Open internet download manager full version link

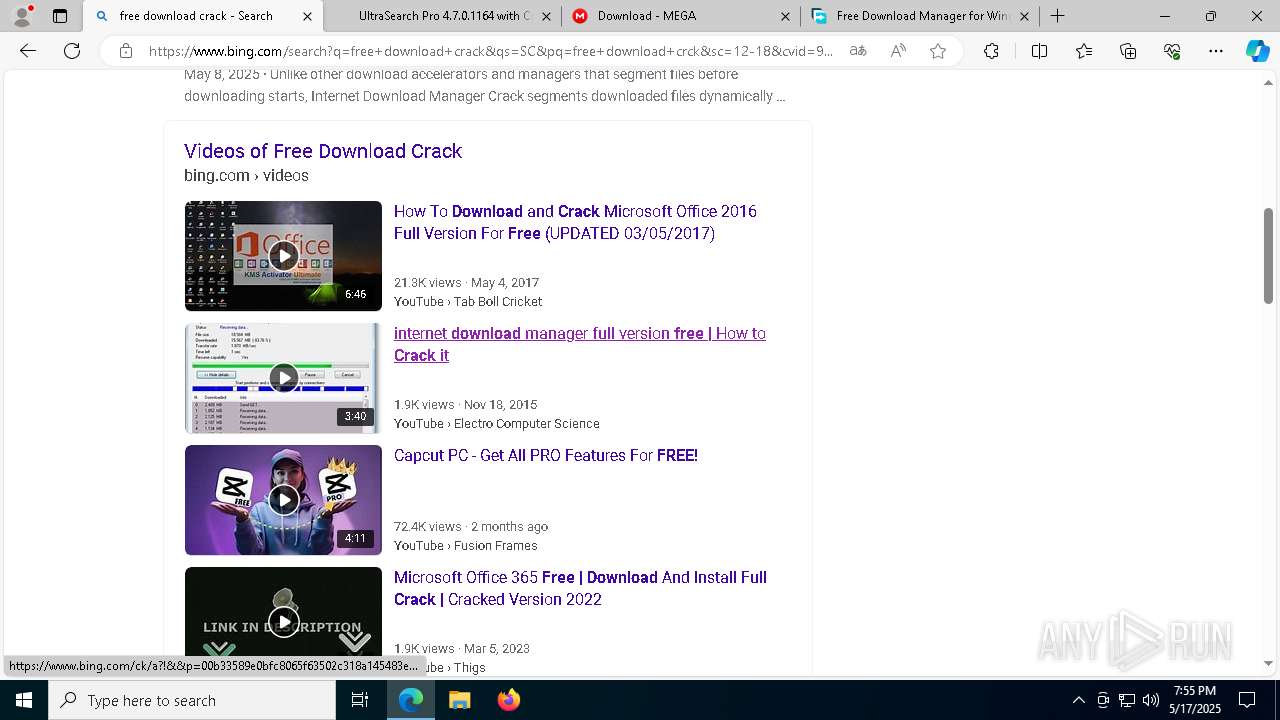point(580,344)
